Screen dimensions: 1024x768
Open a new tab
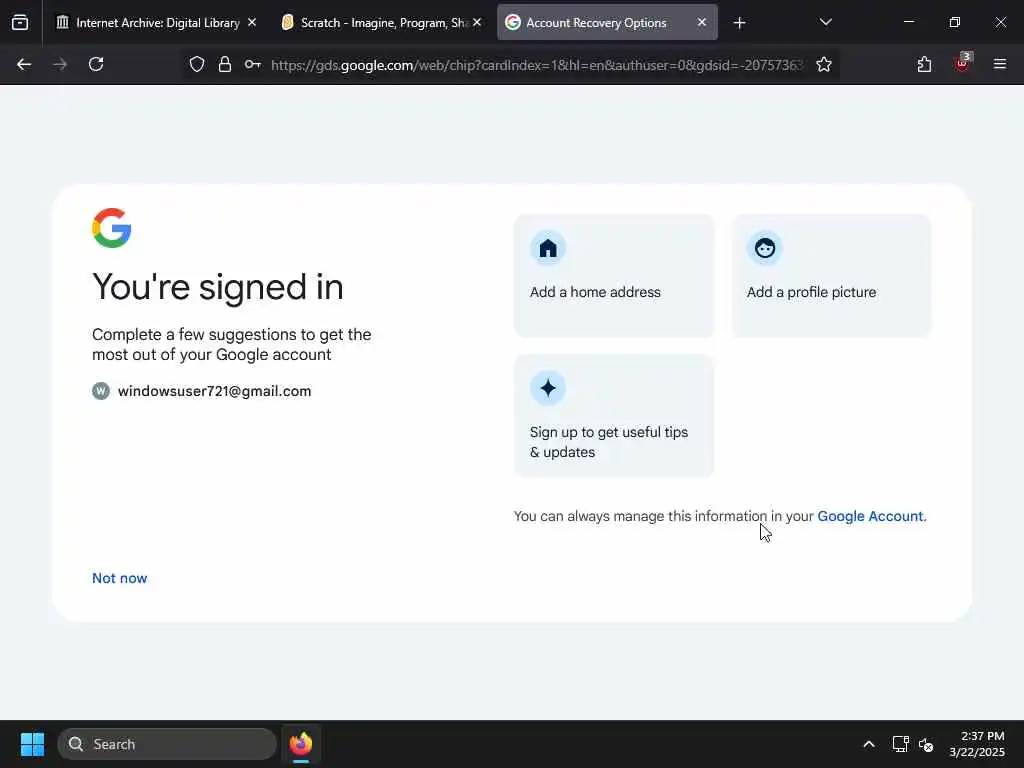click(x=739, y=23)
